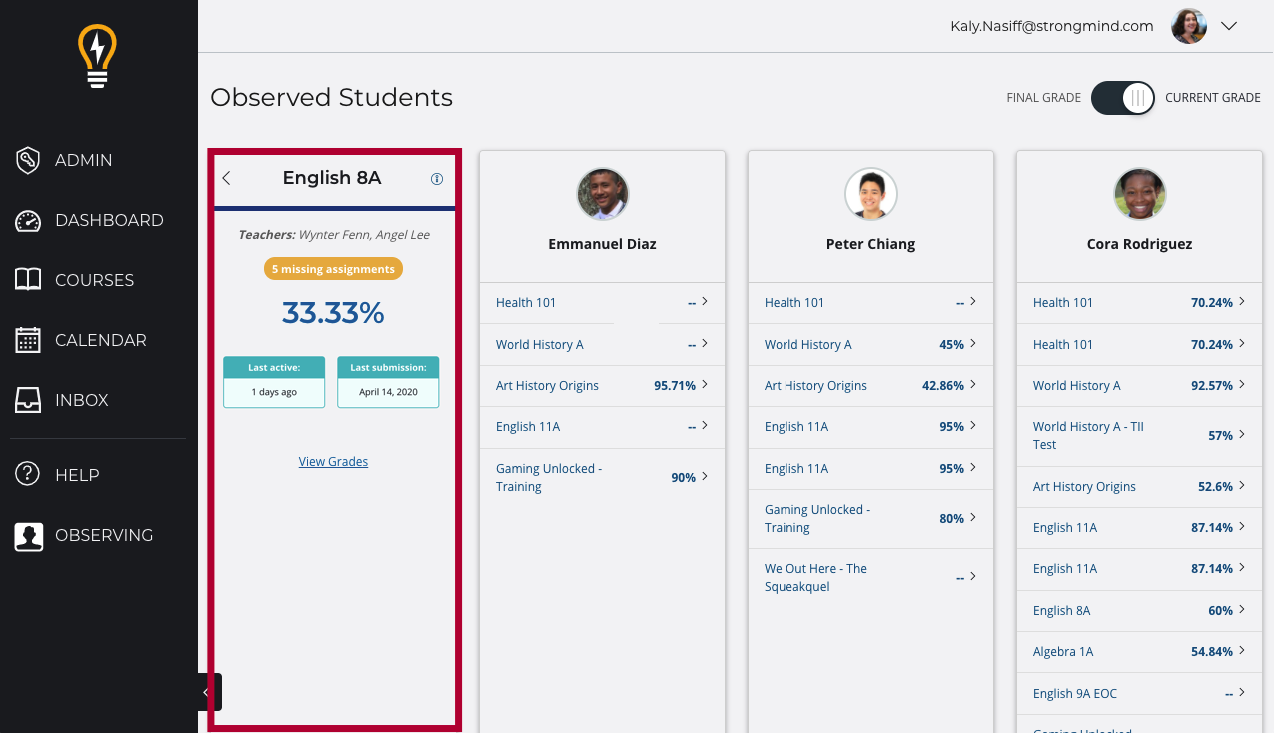The image size is (1274, 733).
Task: Click the Help question mark icon
Action: point(28,475)
